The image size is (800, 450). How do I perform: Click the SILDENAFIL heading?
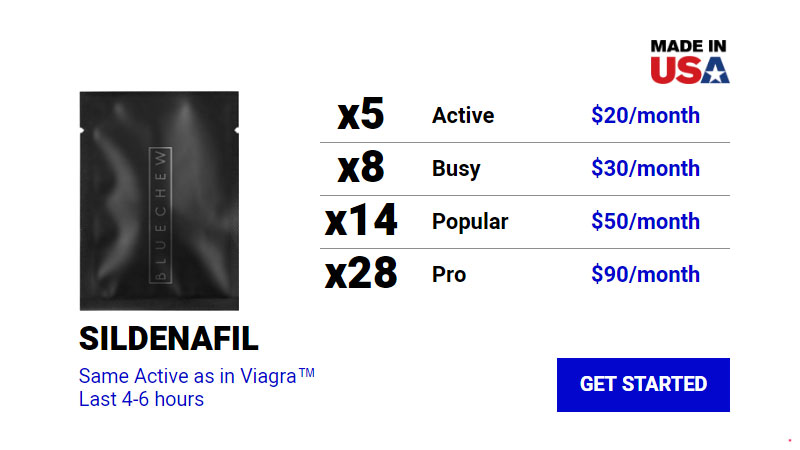click(x=169, y=338)
